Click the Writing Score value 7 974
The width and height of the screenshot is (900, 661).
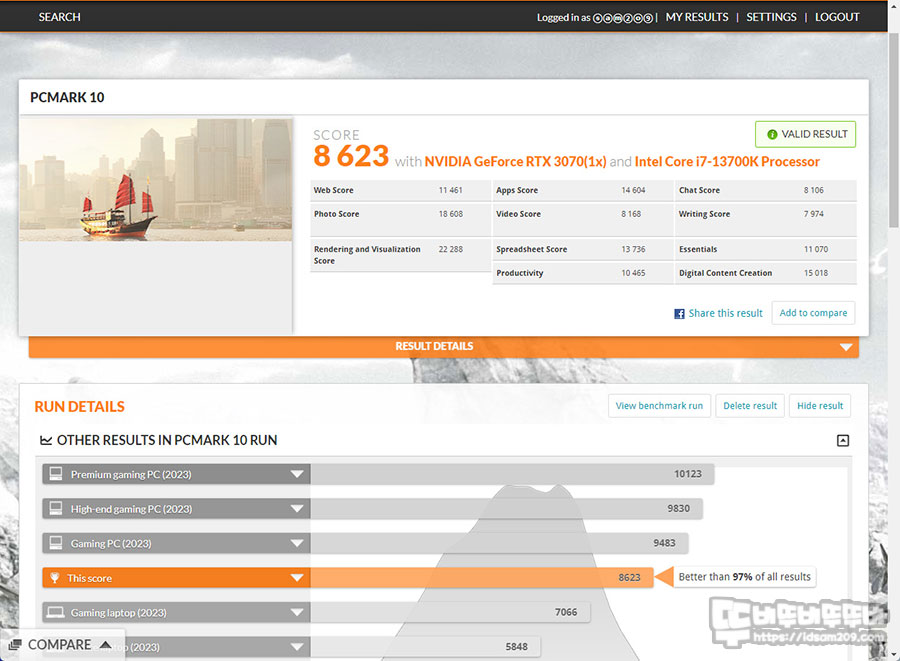tap(813, 214)
